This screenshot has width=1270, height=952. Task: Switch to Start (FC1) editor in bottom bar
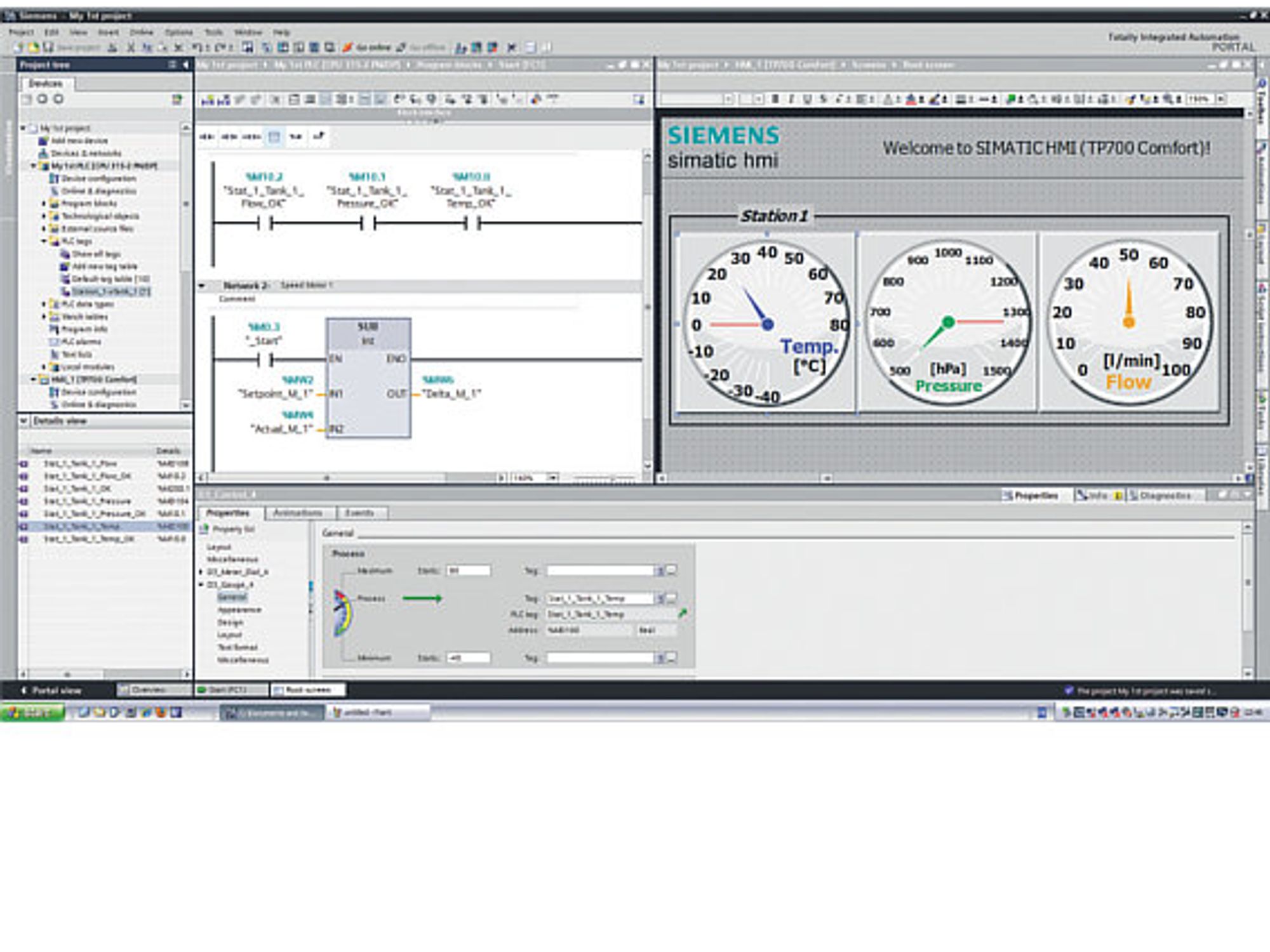click(x=232, y=690)
